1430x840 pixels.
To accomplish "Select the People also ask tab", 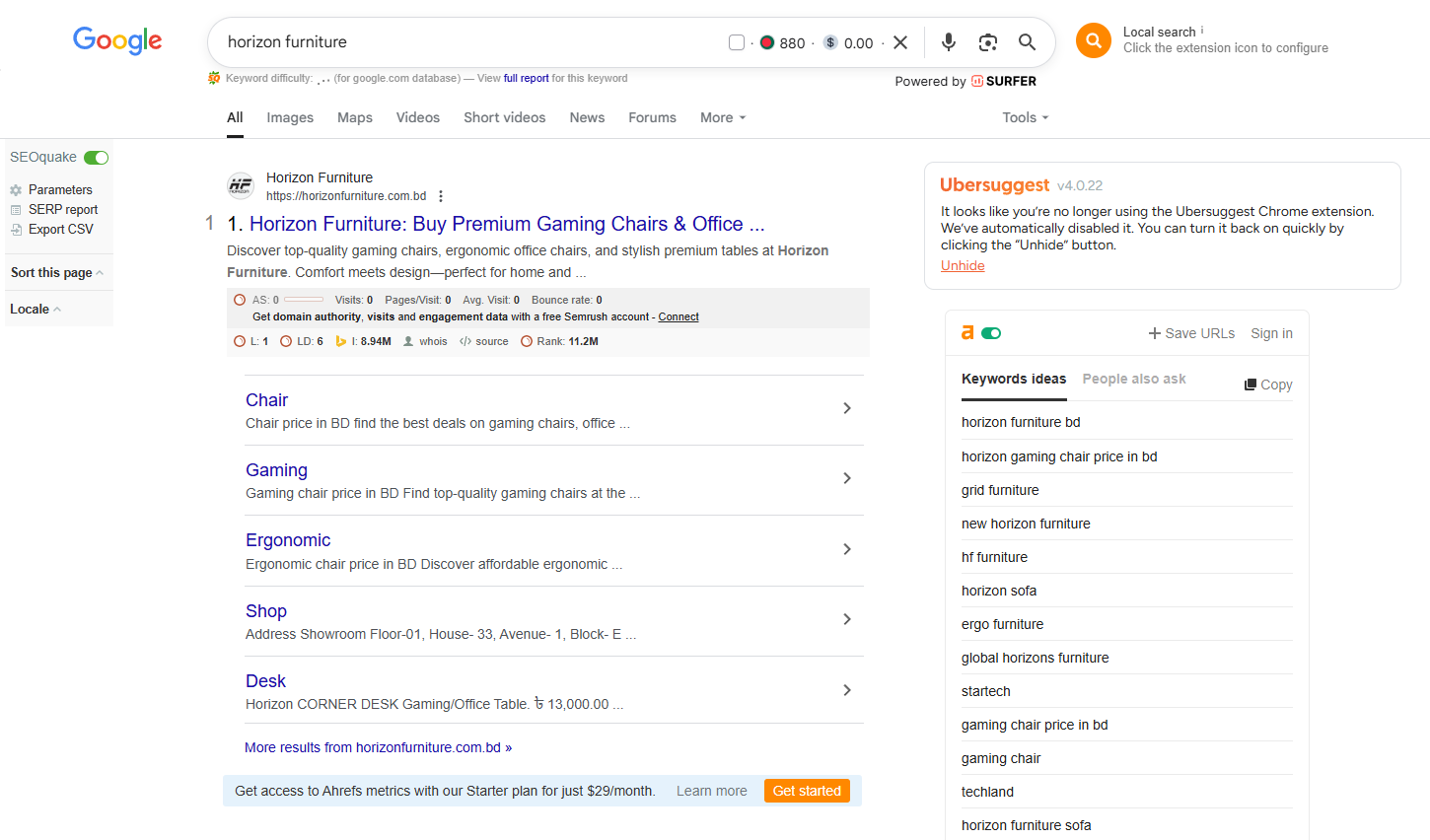I will click(x=1134, y=379).
